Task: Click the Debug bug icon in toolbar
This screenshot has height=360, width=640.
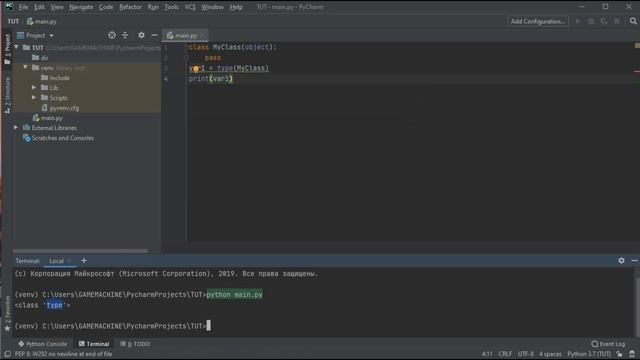Action: (591, 21)
